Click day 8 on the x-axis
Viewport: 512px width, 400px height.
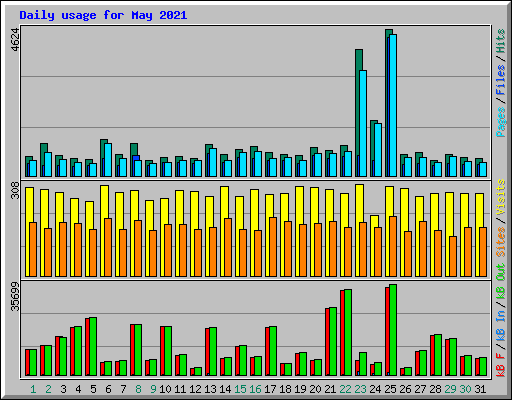(138, 389)
